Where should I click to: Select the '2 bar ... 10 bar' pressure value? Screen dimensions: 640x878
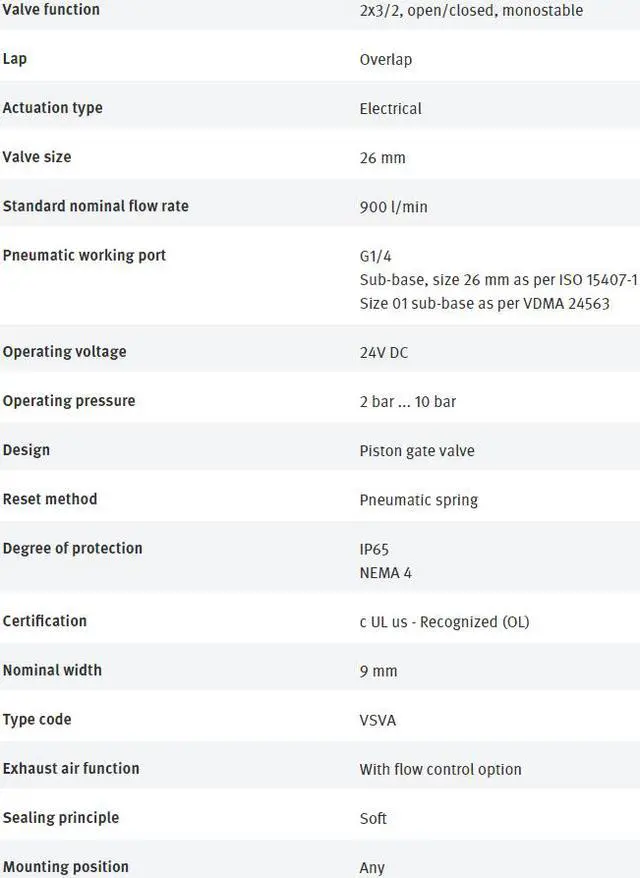coord(408,401)
